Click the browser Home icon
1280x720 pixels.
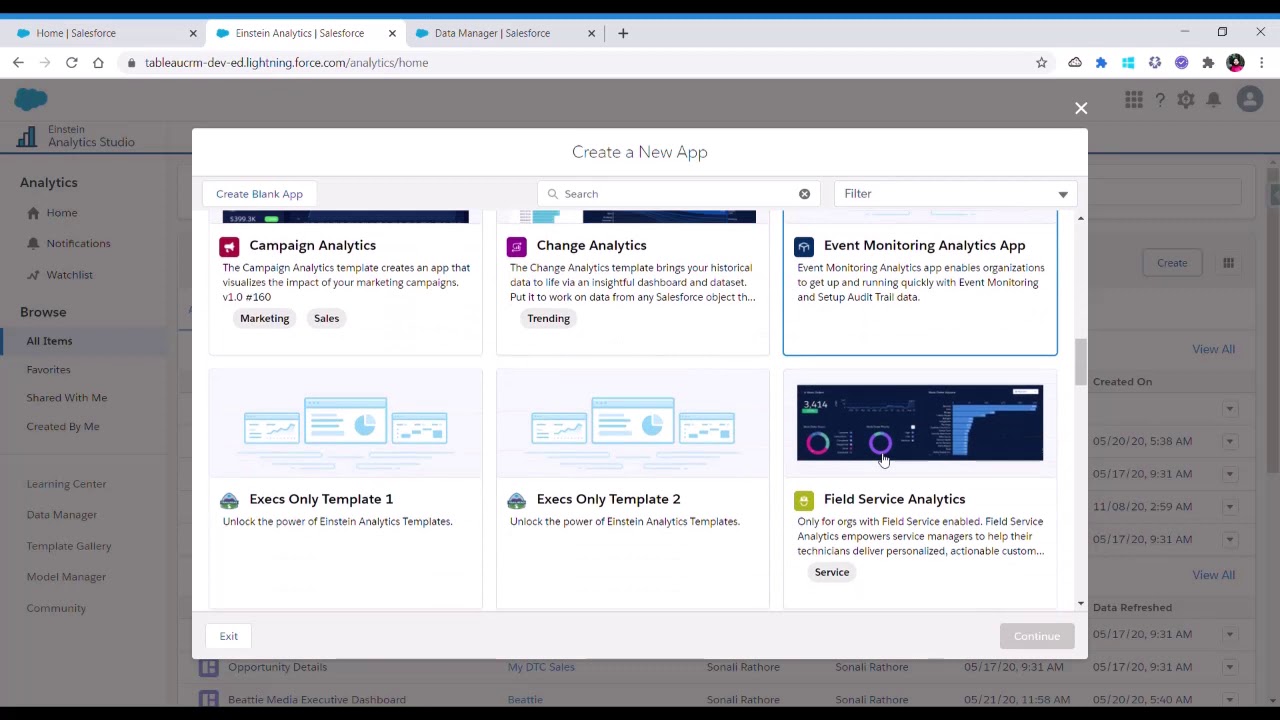click(x=98, y=63)
